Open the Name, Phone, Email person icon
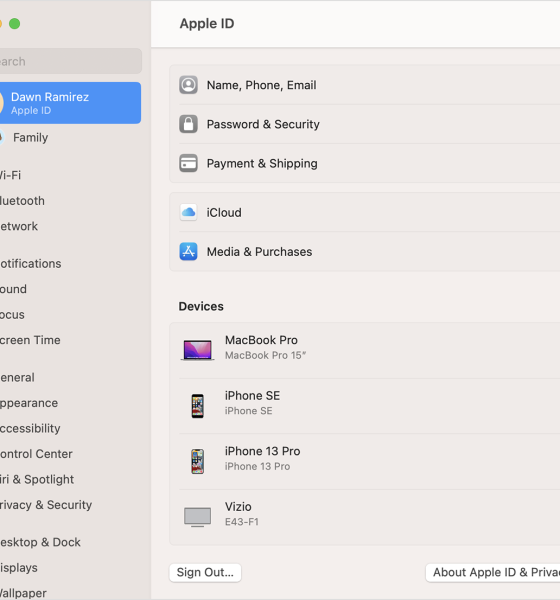Viewport: 560px width, 600px height. click(188, 85)
